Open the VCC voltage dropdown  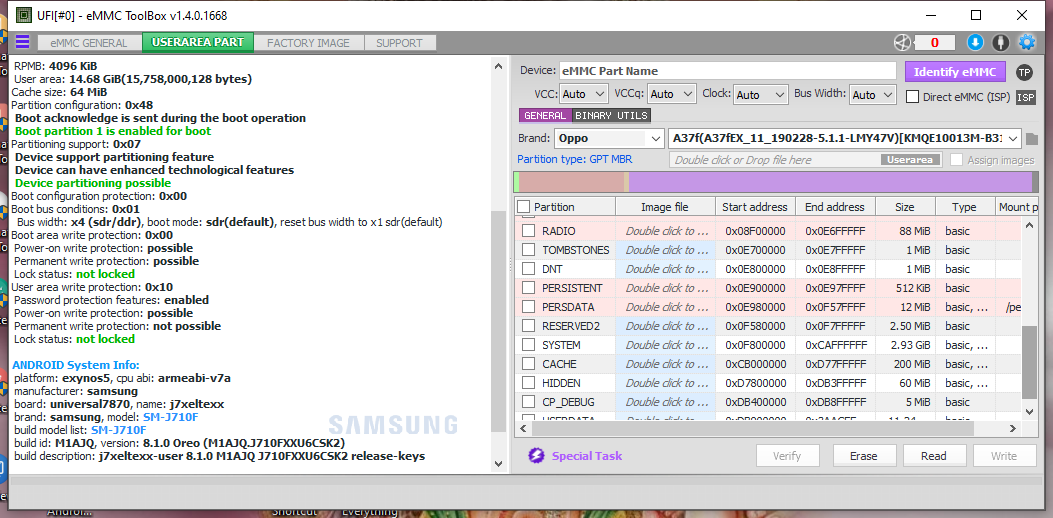tap(583, 95)
